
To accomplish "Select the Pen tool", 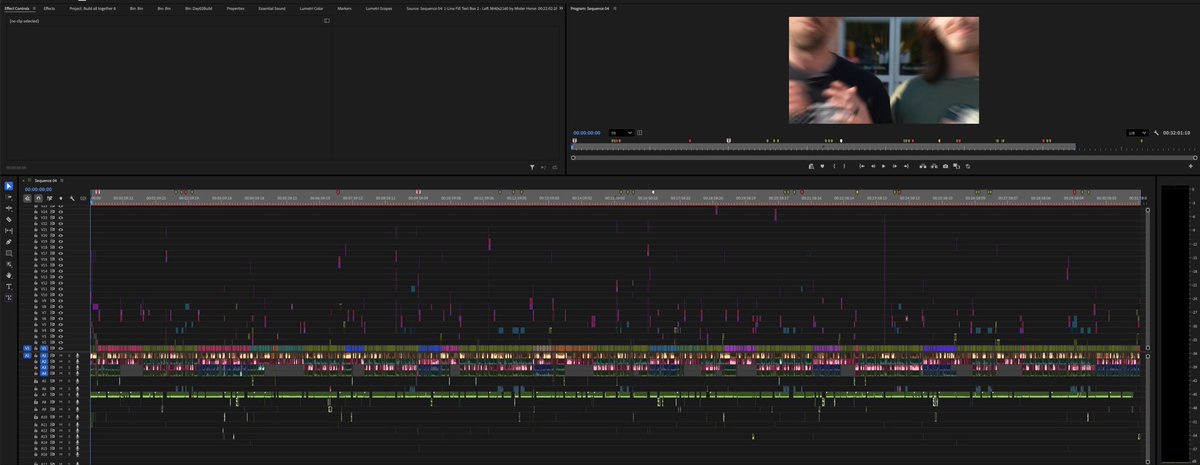I will 8,242.
